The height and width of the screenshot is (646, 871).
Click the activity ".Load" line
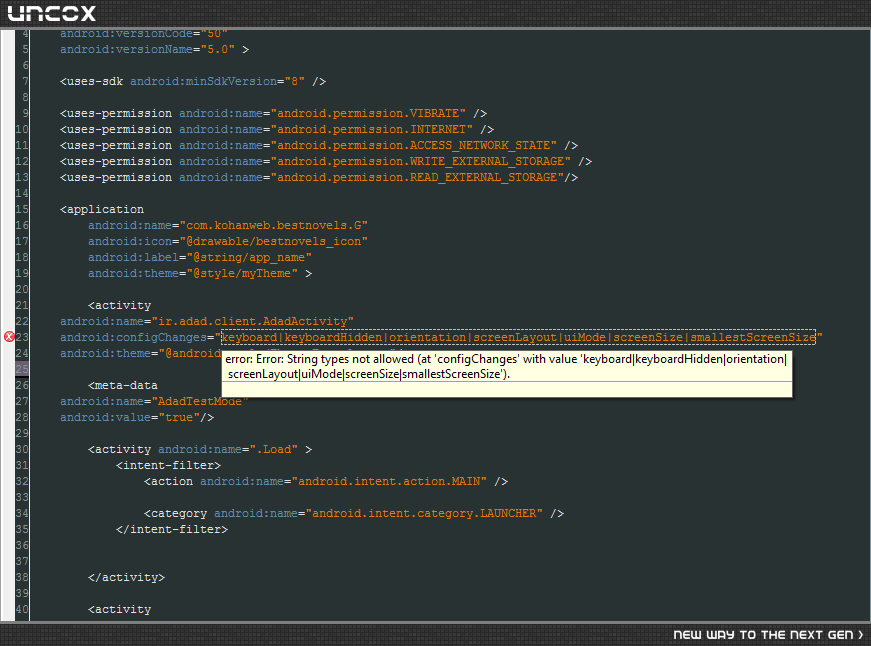pos(199,449)
